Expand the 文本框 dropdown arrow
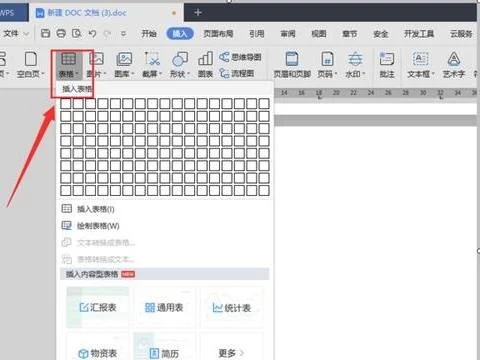This screenshot has height=360, width=480. (x=433, y=74)
